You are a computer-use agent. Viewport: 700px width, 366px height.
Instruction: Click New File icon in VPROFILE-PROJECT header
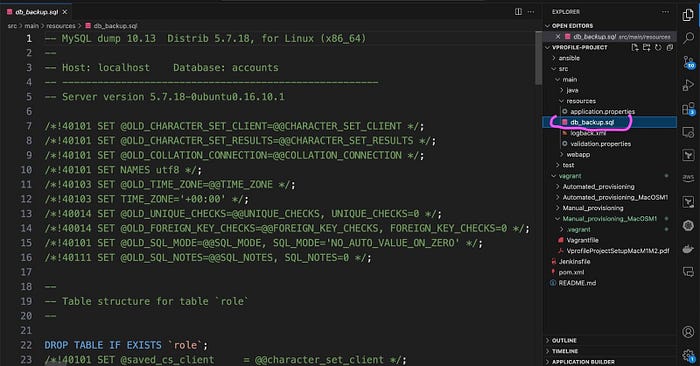635,47
